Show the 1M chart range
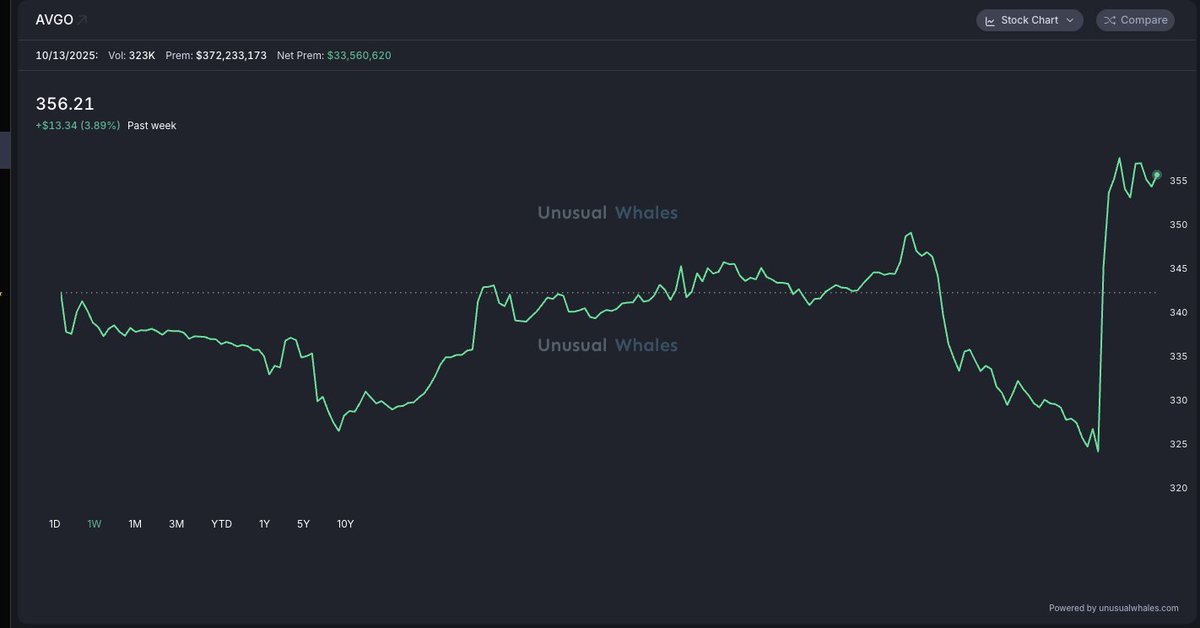This screenshot has width=1200, height=628. 135,524
